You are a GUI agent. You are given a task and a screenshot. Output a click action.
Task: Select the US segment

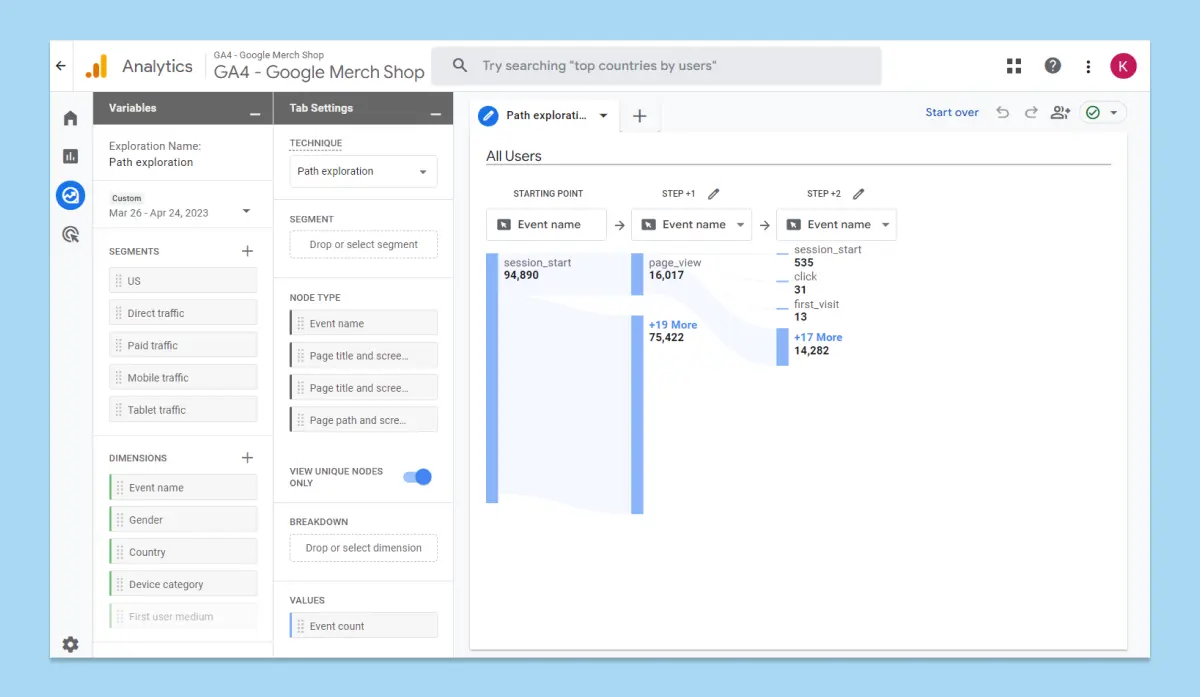pyautogui.click(x=183, y=281)
